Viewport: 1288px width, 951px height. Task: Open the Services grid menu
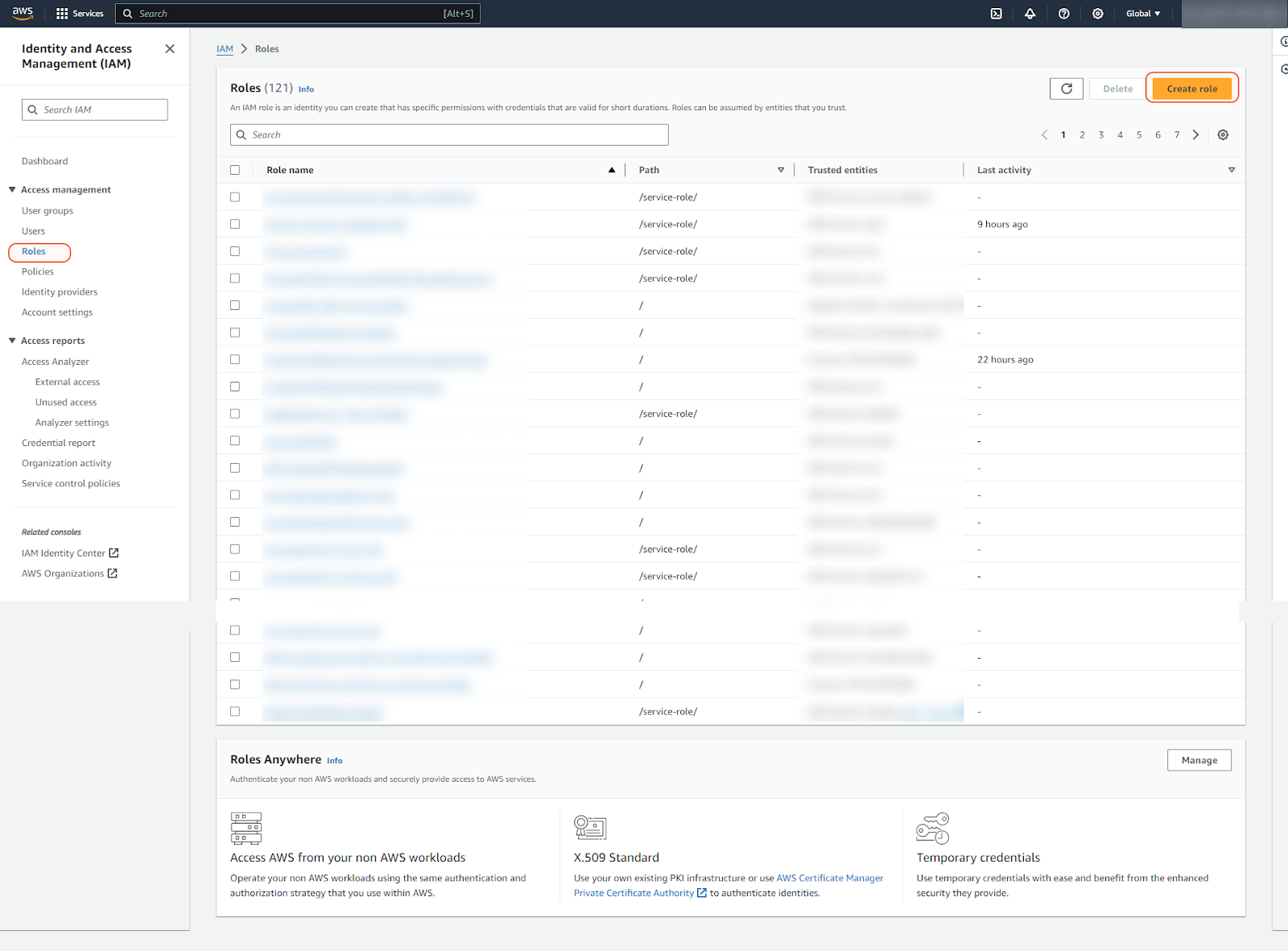[80, 14]
